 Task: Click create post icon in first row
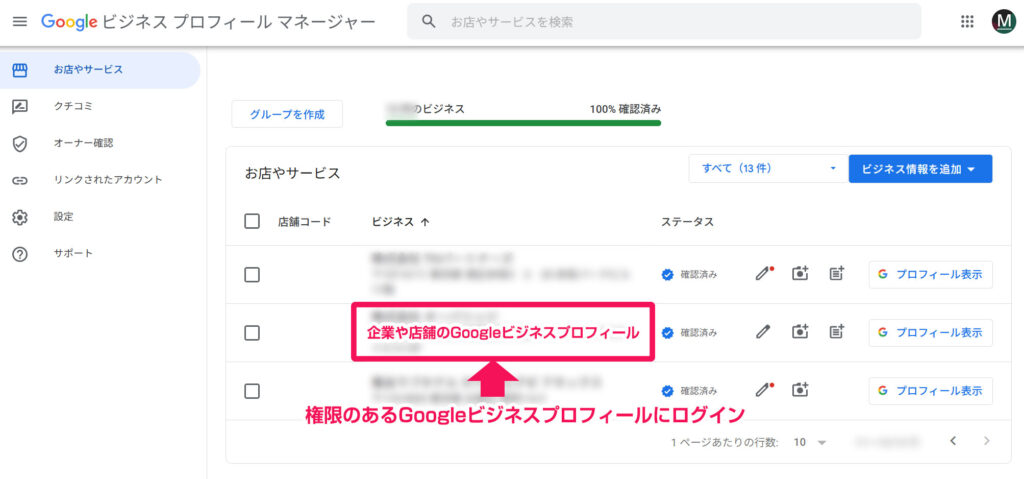(836, 274)
